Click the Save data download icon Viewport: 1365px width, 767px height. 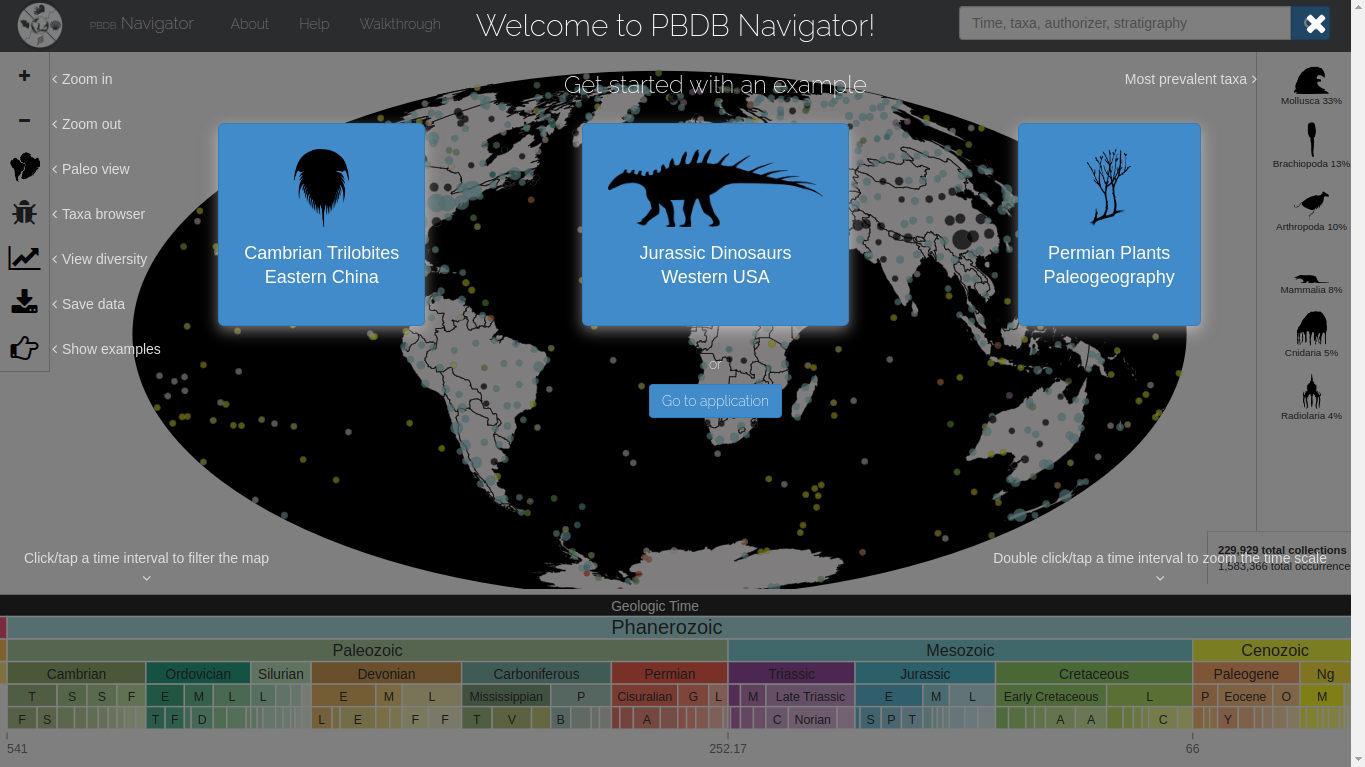click(24, 302)
